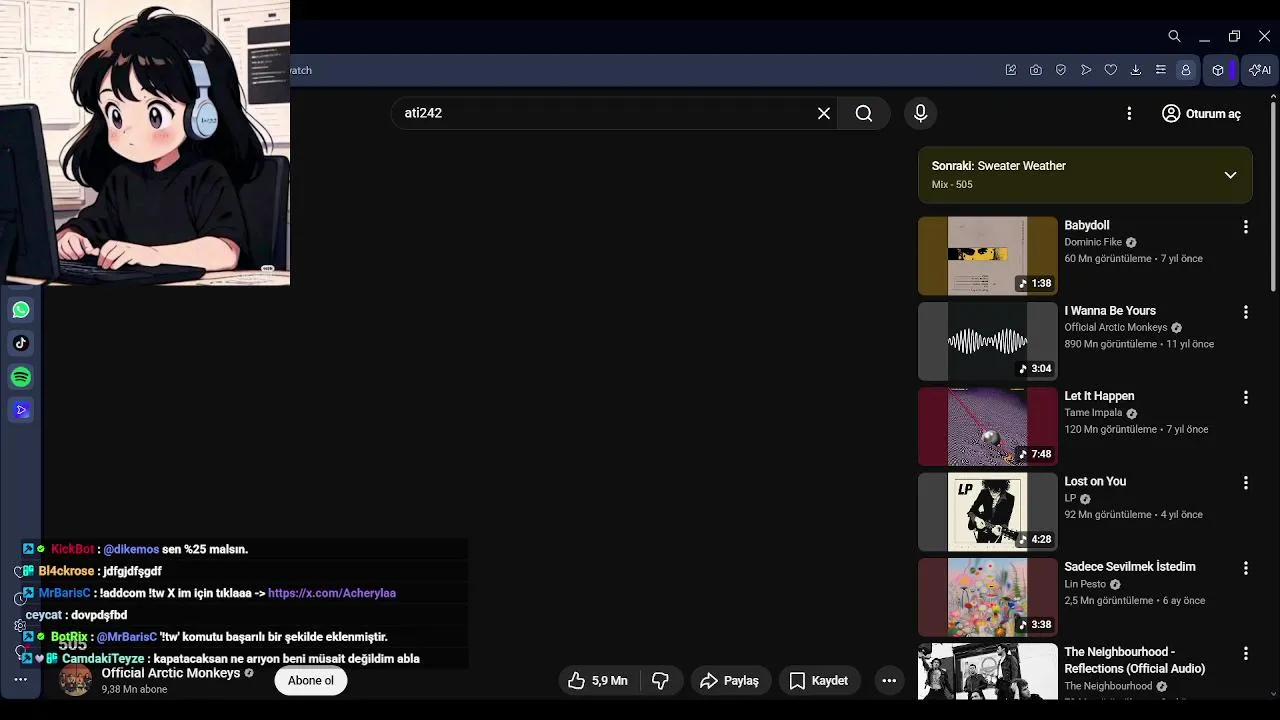
Task: Click the paper plane send icon
Action: [x=1085, y=70]
